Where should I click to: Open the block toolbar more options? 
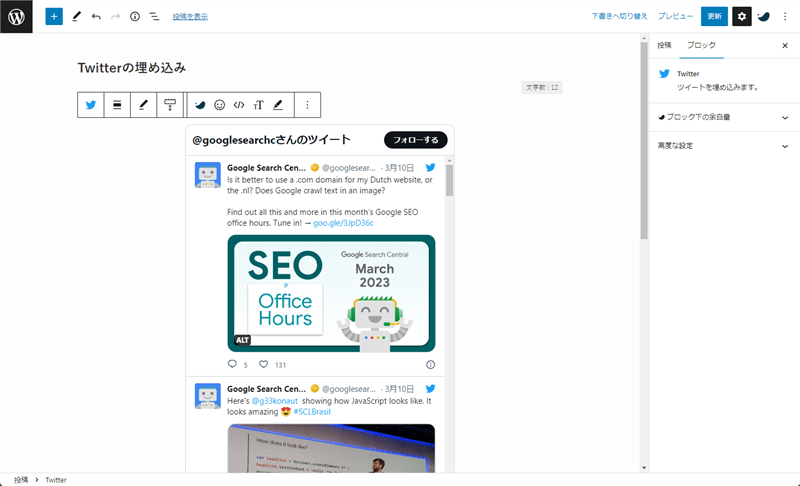307,105
